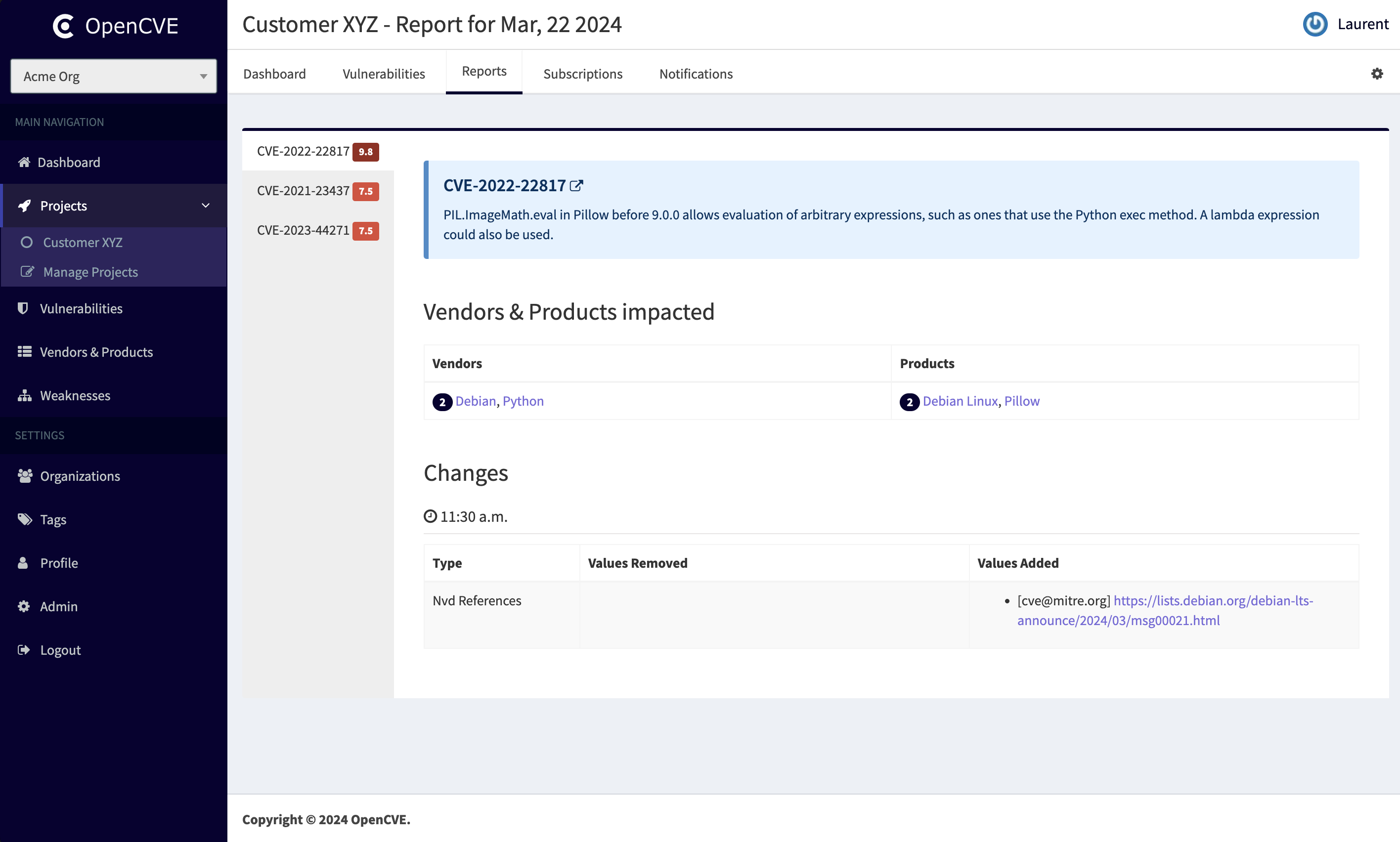
Task: Open the Debian Linux product link
Action: point(960,401)
